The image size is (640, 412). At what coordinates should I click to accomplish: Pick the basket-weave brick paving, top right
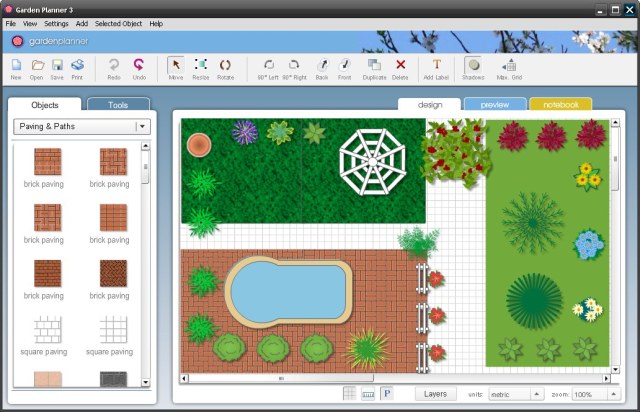113,162
